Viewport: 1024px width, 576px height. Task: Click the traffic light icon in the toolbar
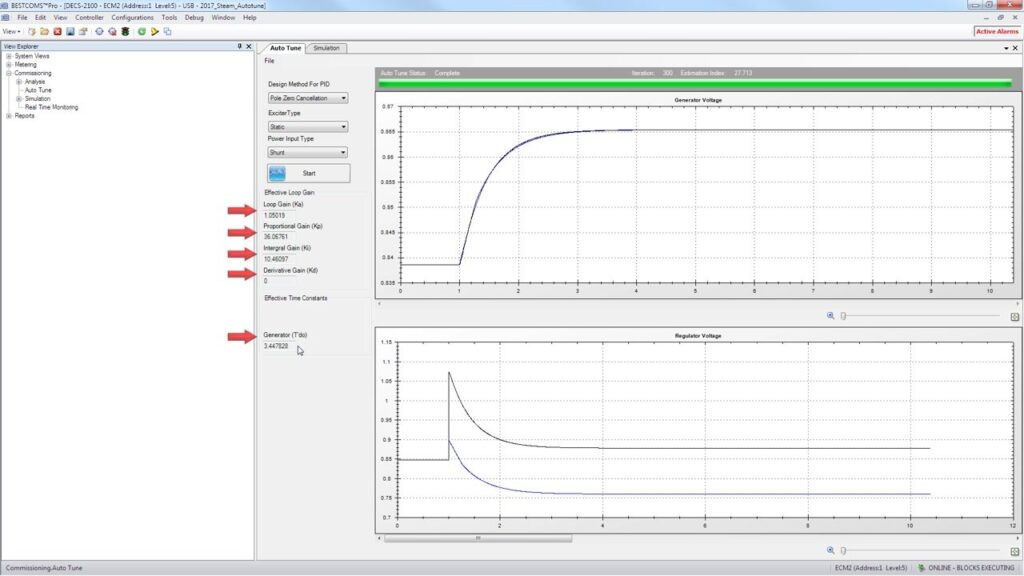[x=125, y=31]
